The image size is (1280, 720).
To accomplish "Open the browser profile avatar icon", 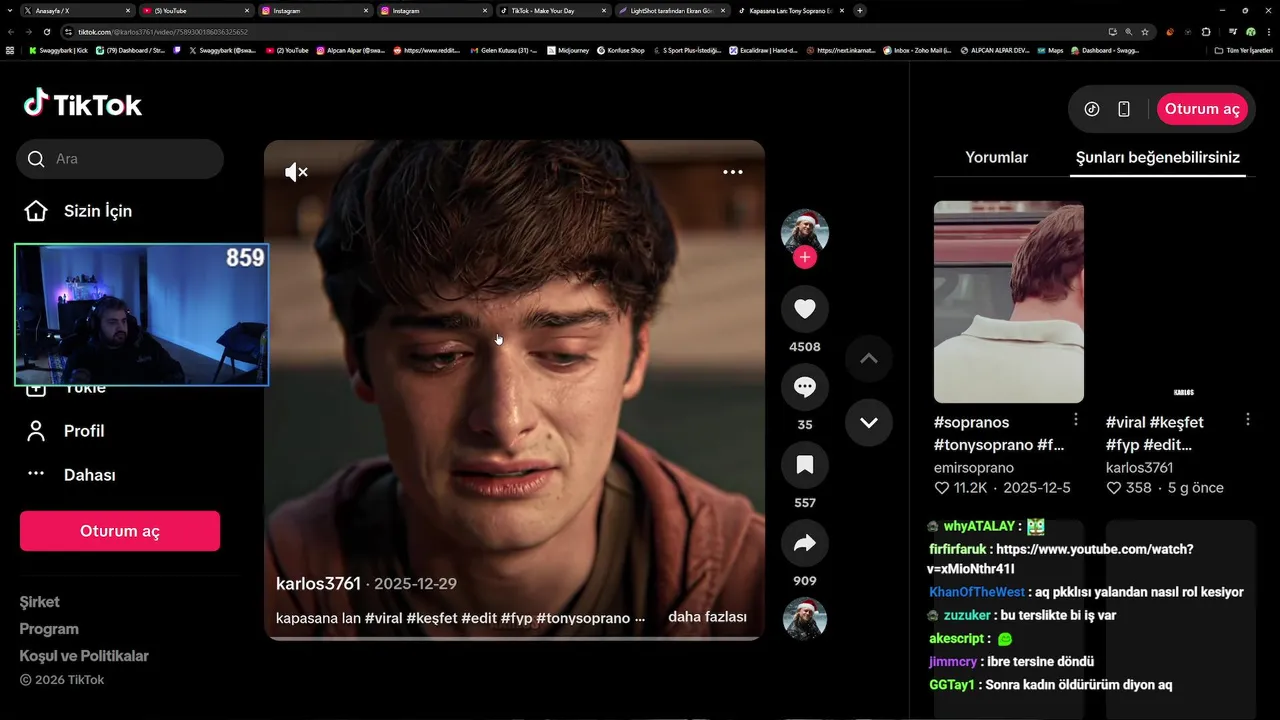I will pos(1250,32).
